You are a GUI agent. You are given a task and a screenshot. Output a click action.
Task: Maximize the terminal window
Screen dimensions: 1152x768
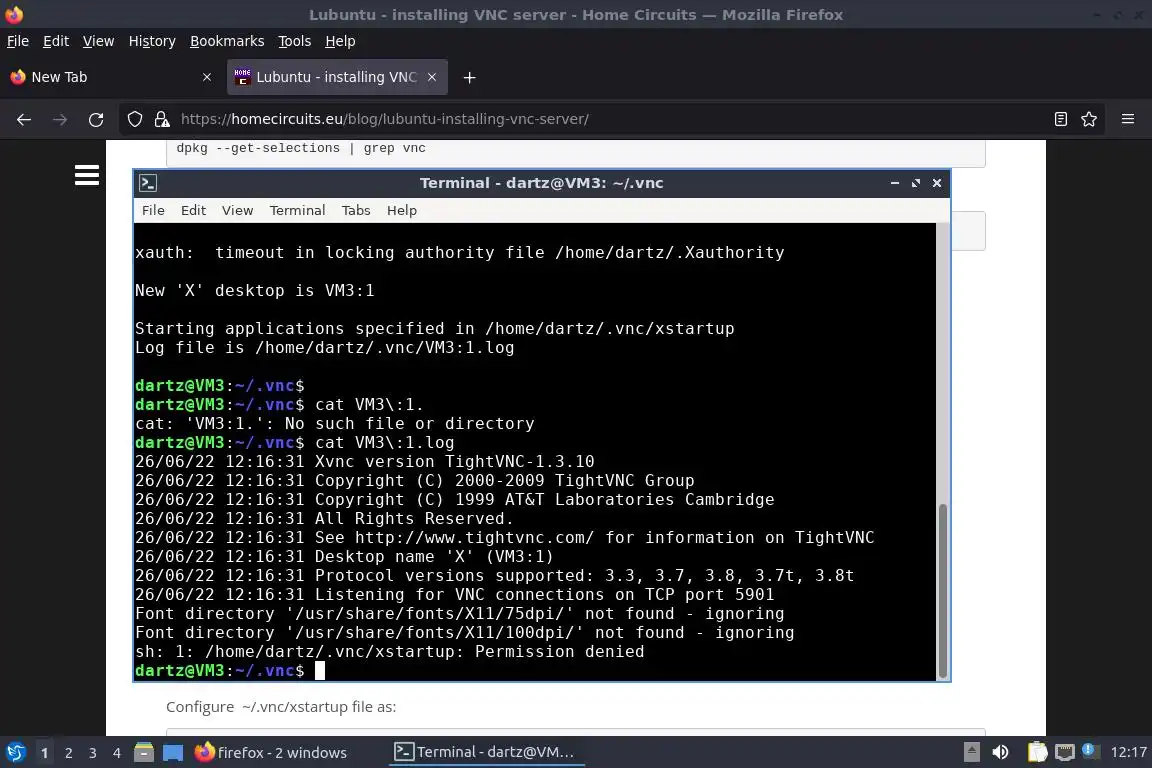[915, 183]
